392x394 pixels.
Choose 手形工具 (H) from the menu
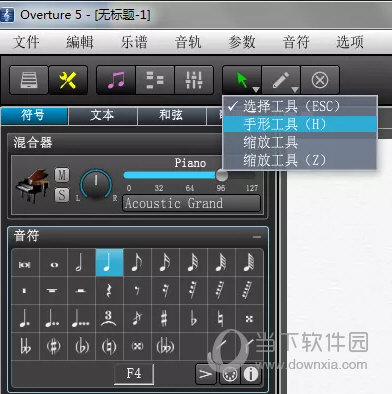pyautogui.click(x=300, y=124)
